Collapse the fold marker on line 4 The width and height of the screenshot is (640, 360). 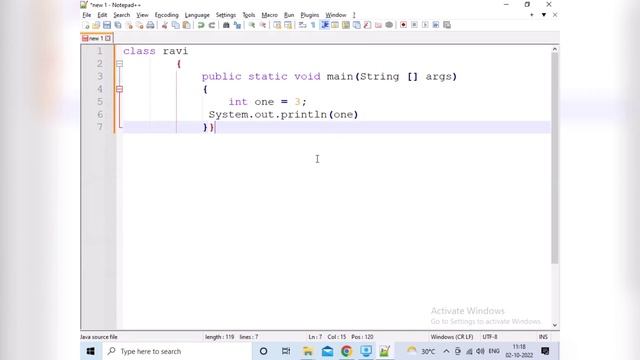pyautogui.click(x=119, y=89)
